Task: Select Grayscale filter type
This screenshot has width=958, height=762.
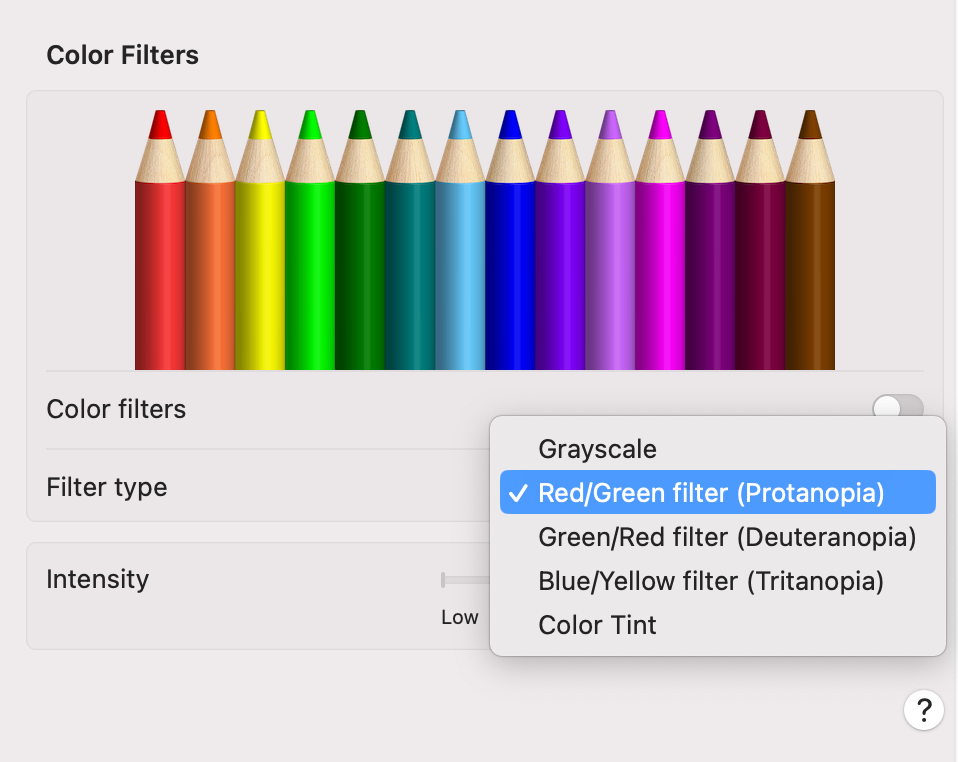Action: click(x=597, y=449)
